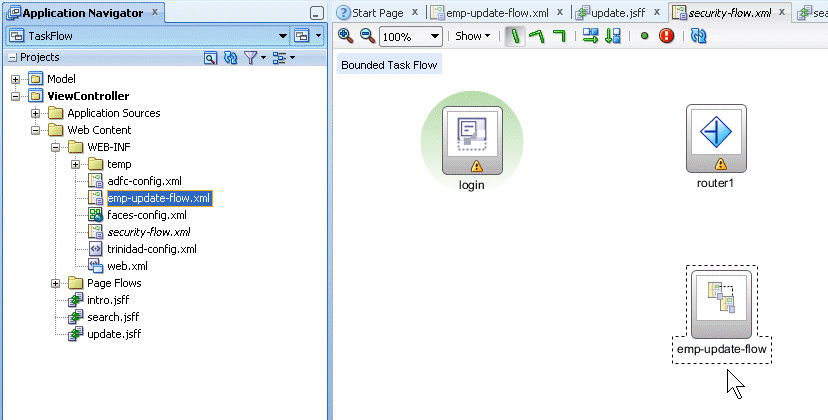828x420 pixels.
Task: Click the green dot toolbar icon
Action: (644, 36)
